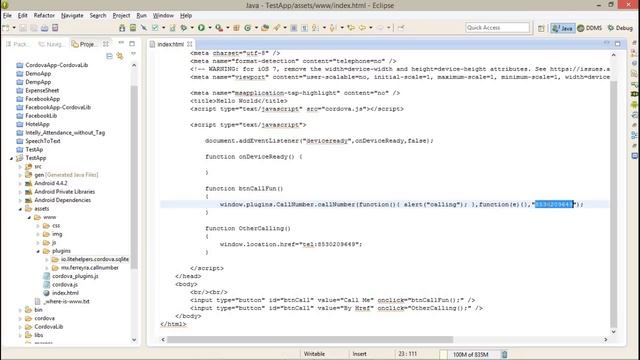This screenshot has height=360, width=640.
Task: Open Project Explorer View Menu triangle
Action: coord(133,54)
